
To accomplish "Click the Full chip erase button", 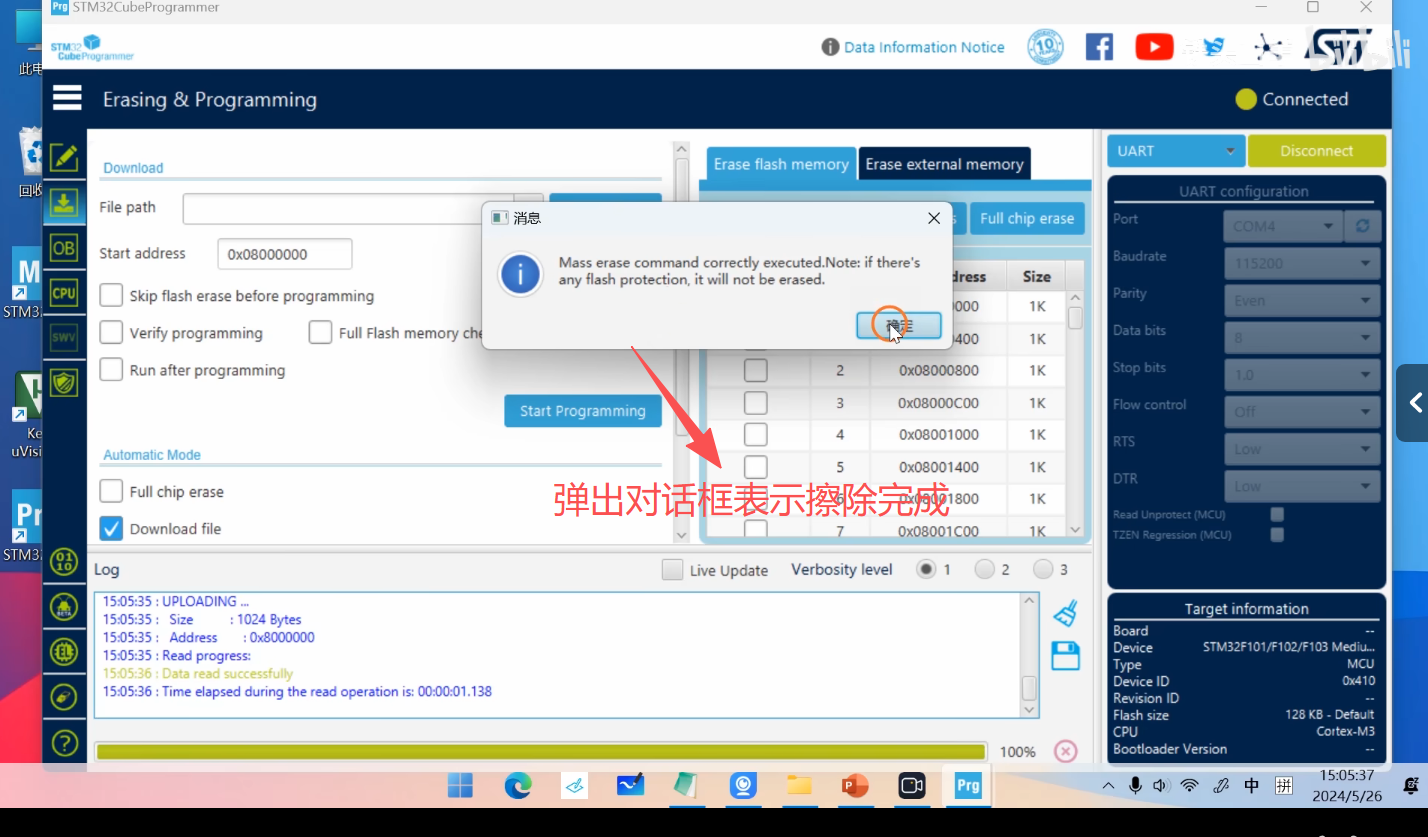I will click(1027, 218).
